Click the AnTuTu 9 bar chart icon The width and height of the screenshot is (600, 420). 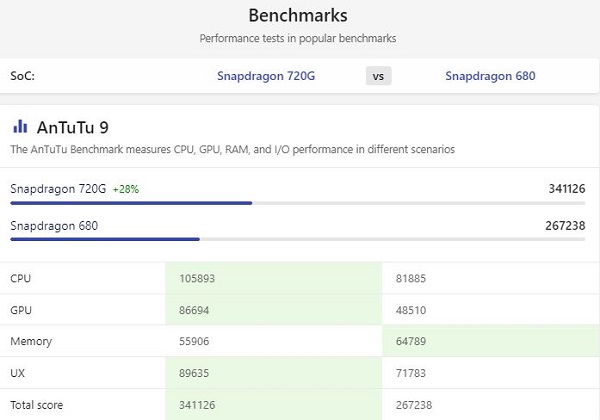tap(20, 126)
